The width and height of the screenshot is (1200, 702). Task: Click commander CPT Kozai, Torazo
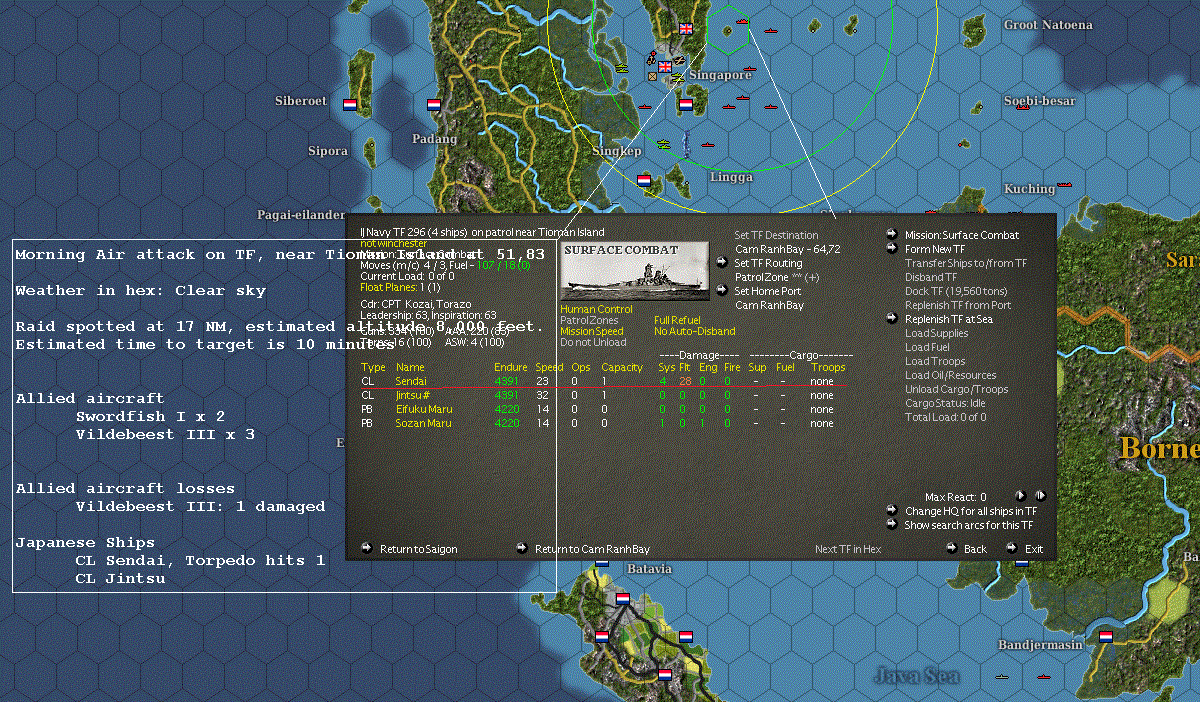(x=415, y=303)
